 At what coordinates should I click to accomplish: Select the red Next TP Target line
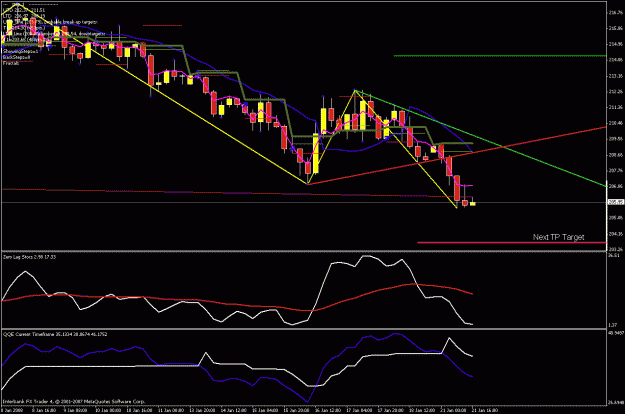[x=512, y=243]
